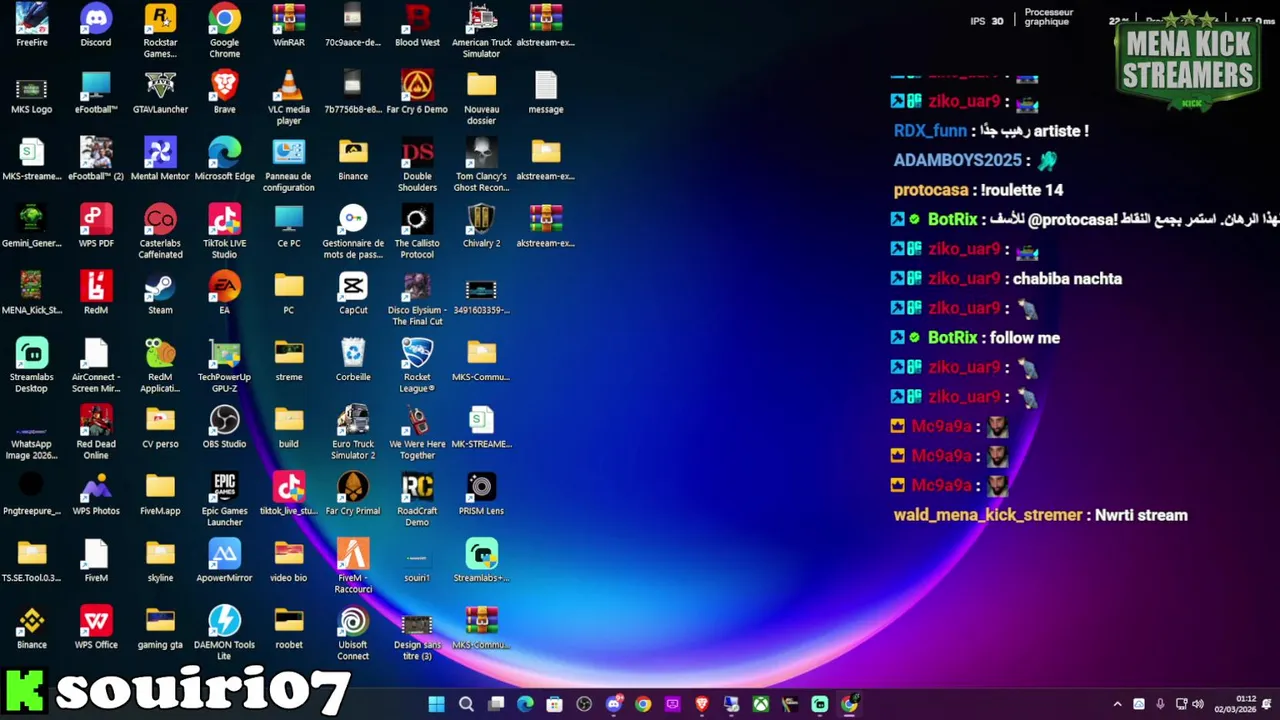Show hidden system tray icons chevron
The width and height of the screenshot is (1280, 720).
click(1117, 704)
